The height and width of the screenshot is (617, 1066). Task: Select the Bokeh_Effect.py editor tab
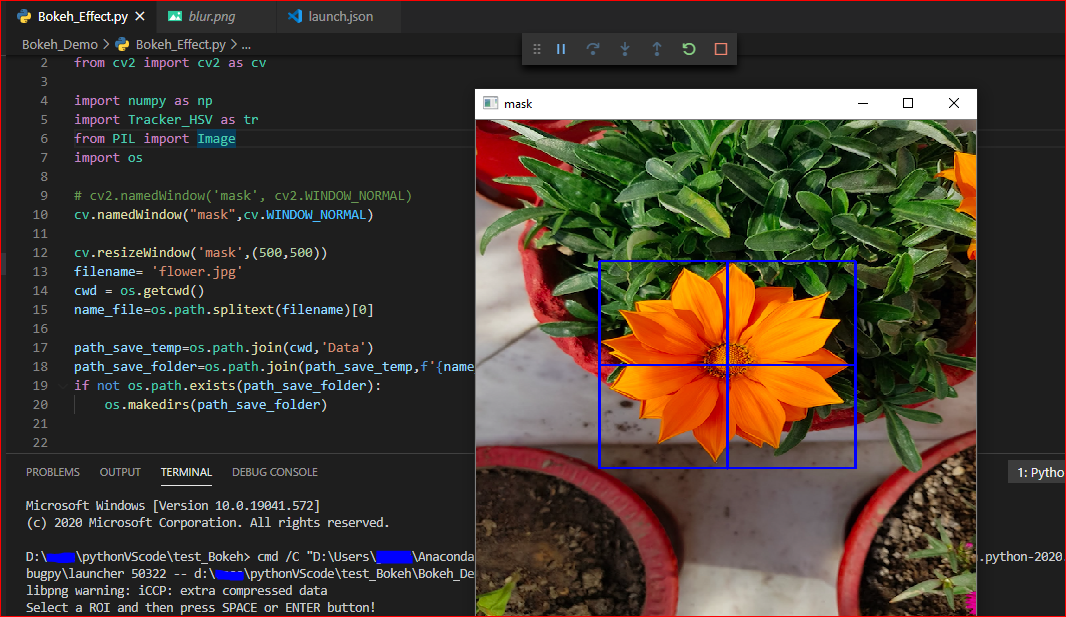click(x=82, y=16)
